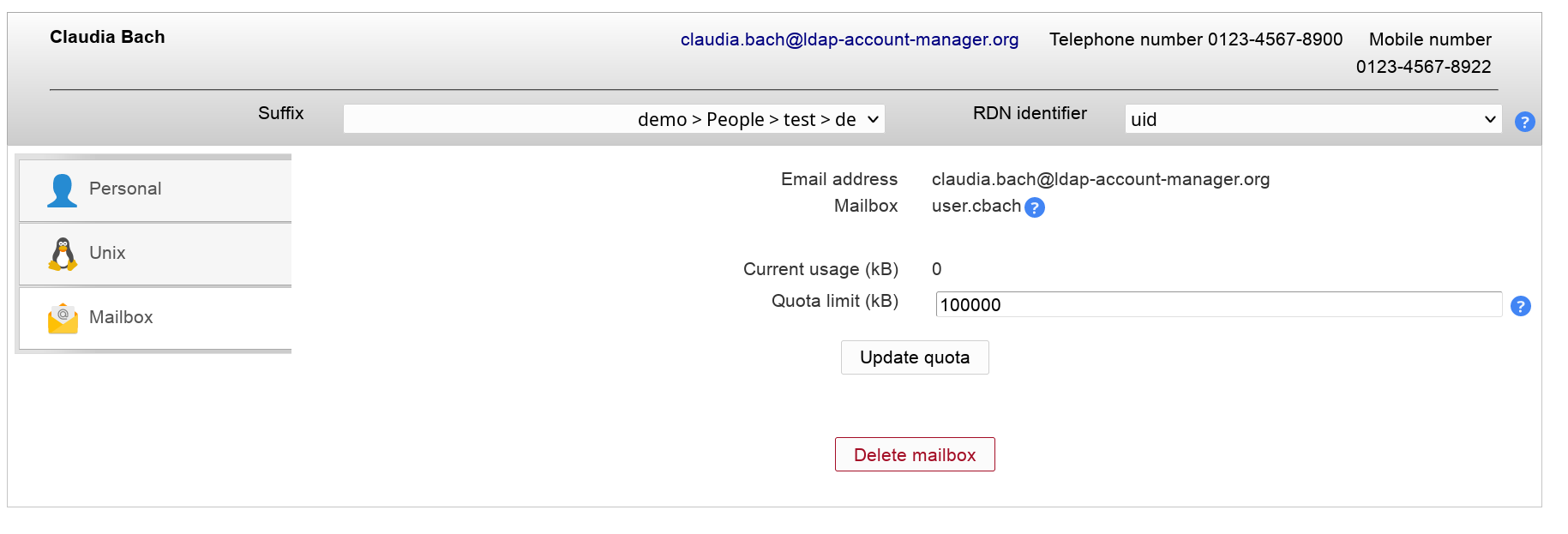Open help icon next to Mailbox user.cbach
1568x534 pixels.
click(1035, 207)
